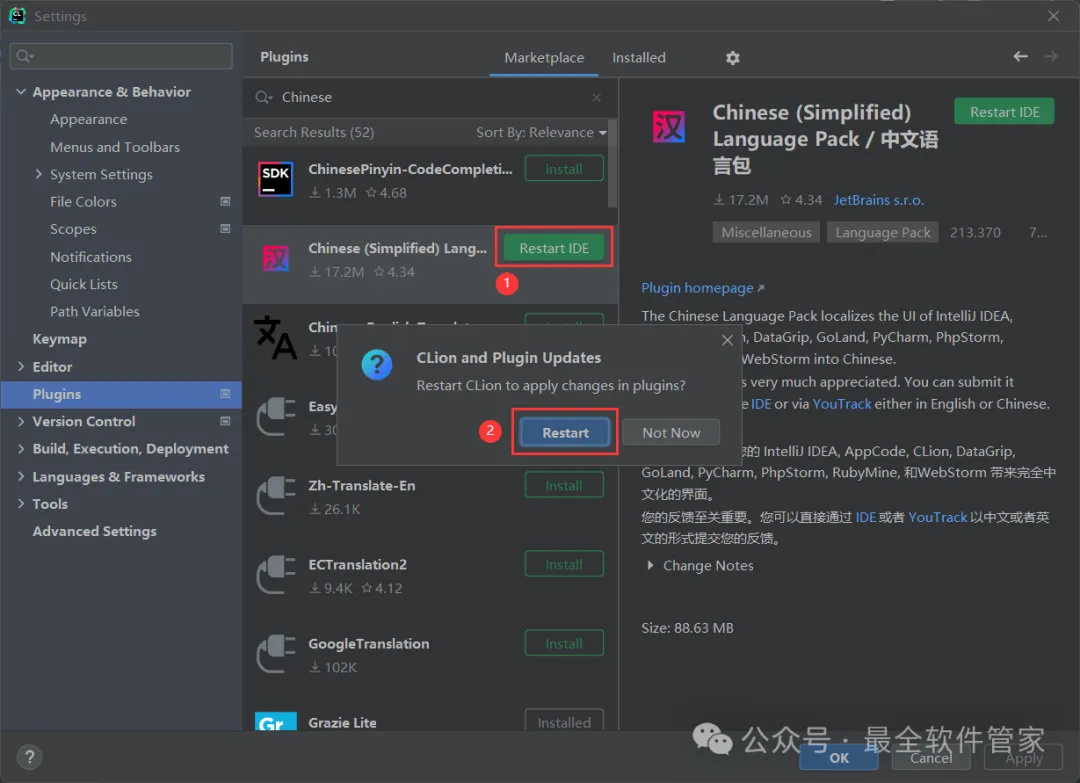Expand the Version Control section
This screenshot has width=1080, height=783.
pyautogui.click(x=21, y=421)
